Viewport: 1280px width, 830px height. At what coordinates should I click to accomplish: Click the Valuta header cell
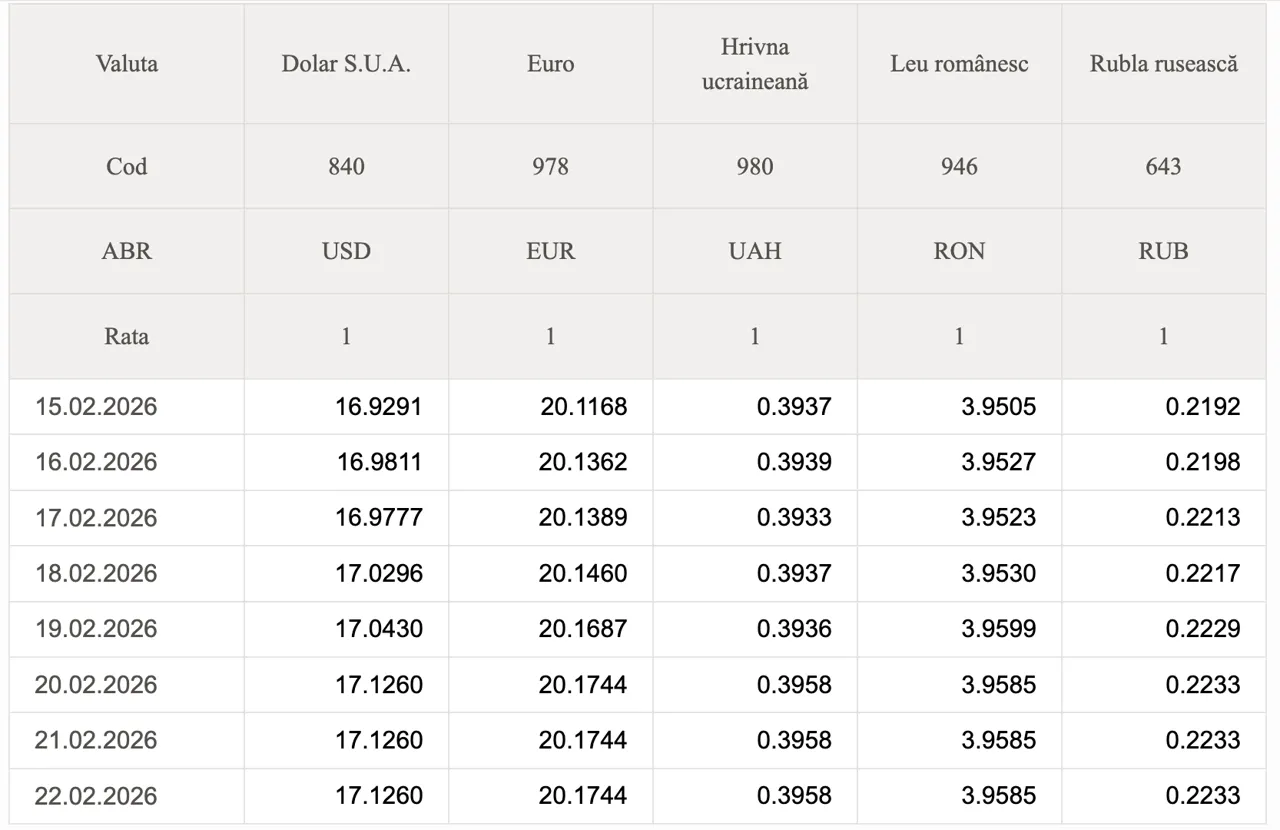[x=127, y=64]
